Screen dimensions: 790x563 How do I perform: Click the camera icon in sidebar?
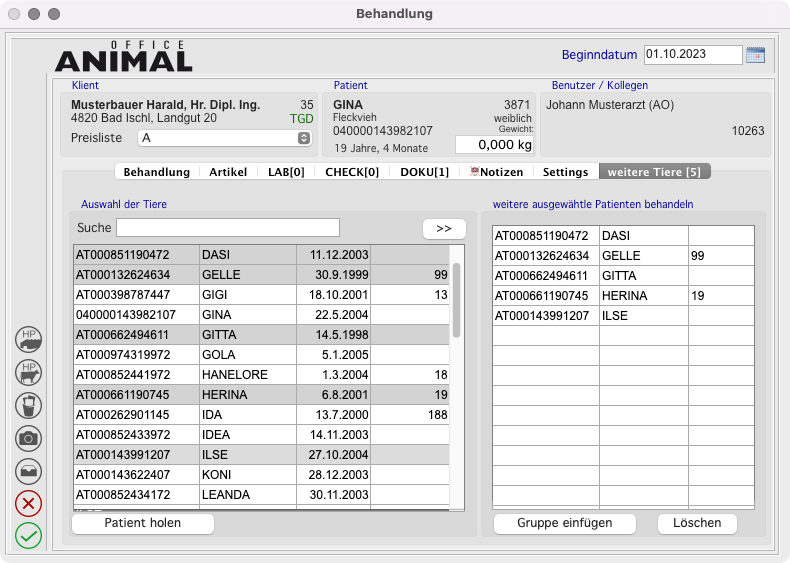point(29,438)
